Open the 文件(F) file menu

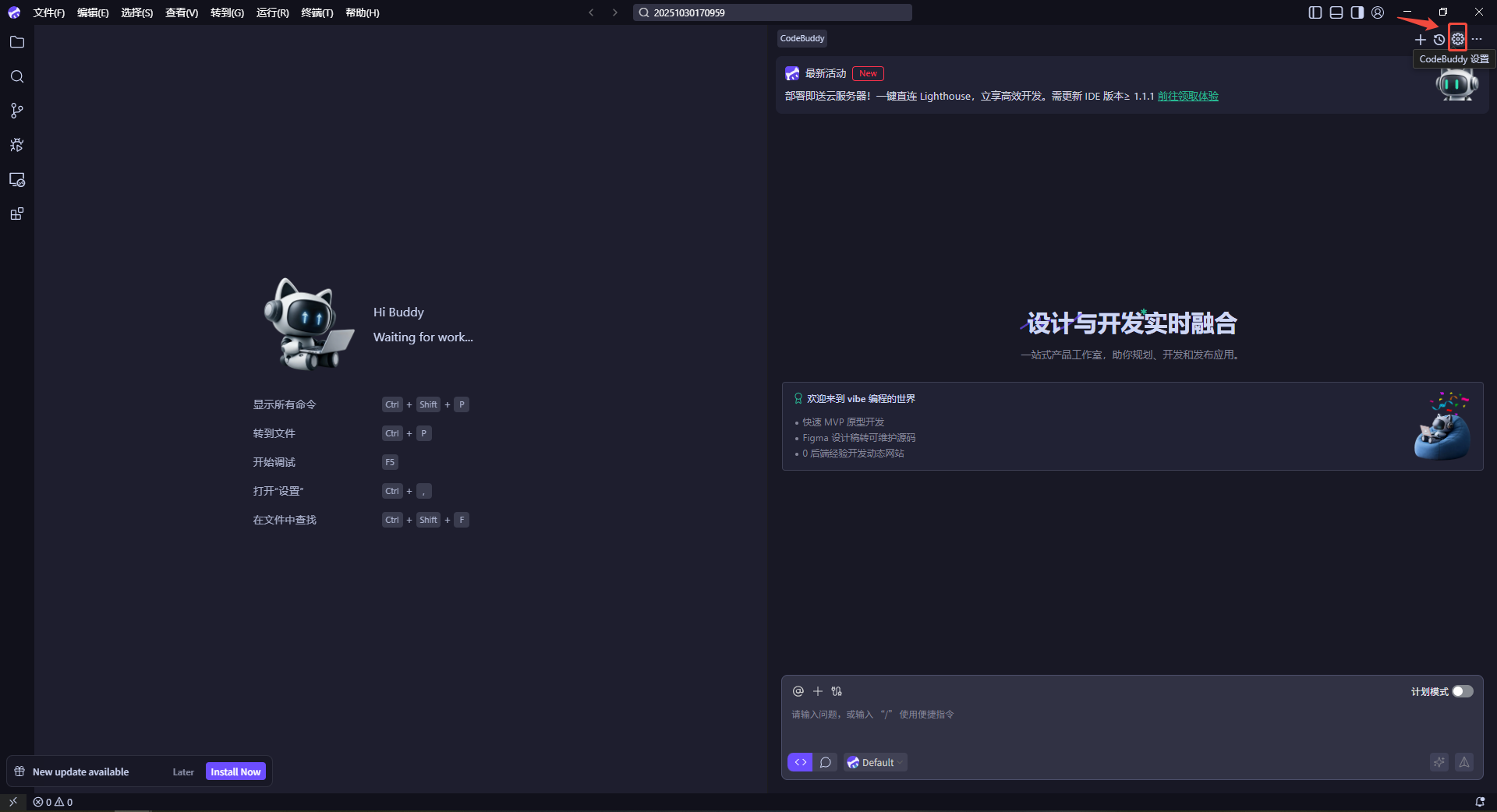pyautogui.click(x=48, y=12)
